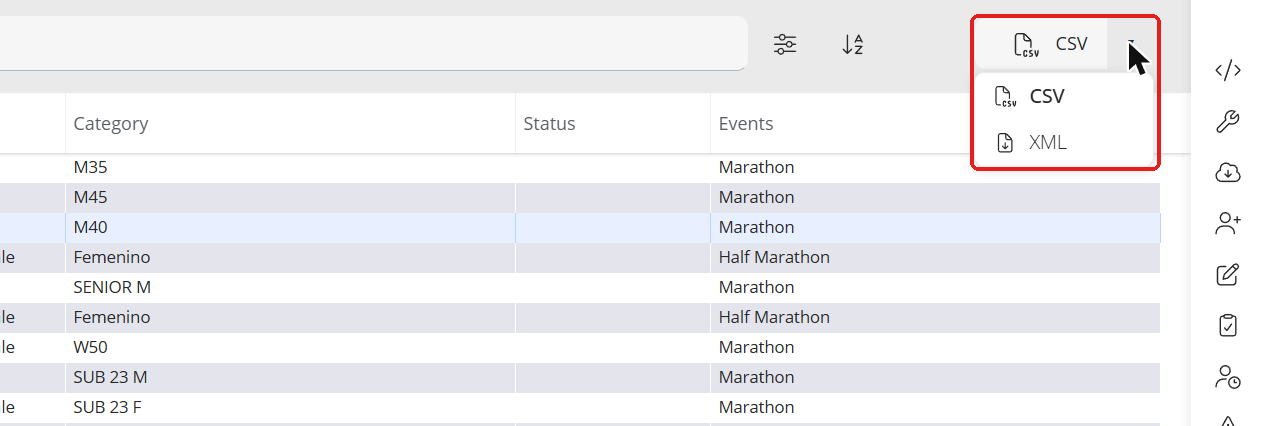Open the filter settings sliders icon

click(786, 44)
